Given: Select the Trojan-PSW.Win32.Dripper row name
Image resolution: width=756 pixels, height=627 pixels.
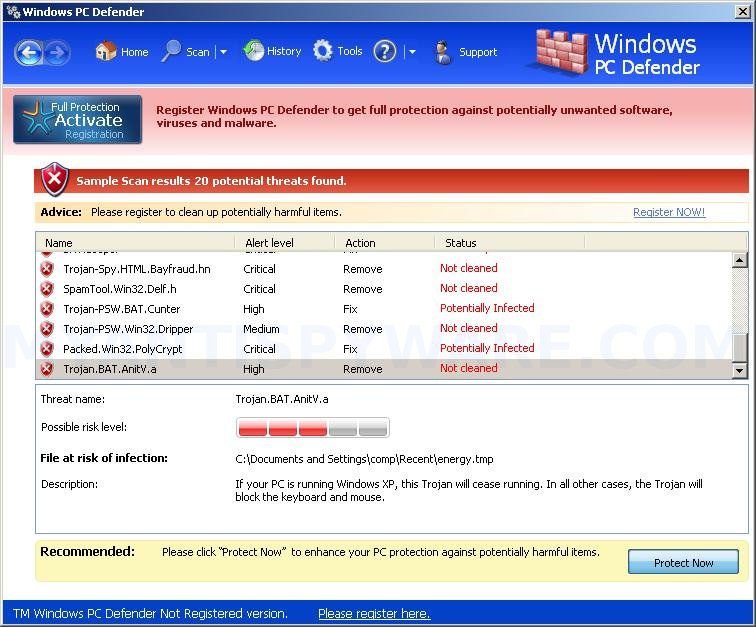Looking at the screenshot, I should coord(128,329).
